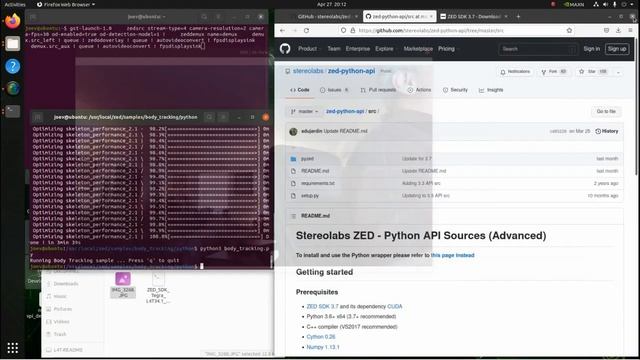Viewport: 640px width, 360px height.
Task: Open the globe application icon in the dock
Action: pos(13,88)
